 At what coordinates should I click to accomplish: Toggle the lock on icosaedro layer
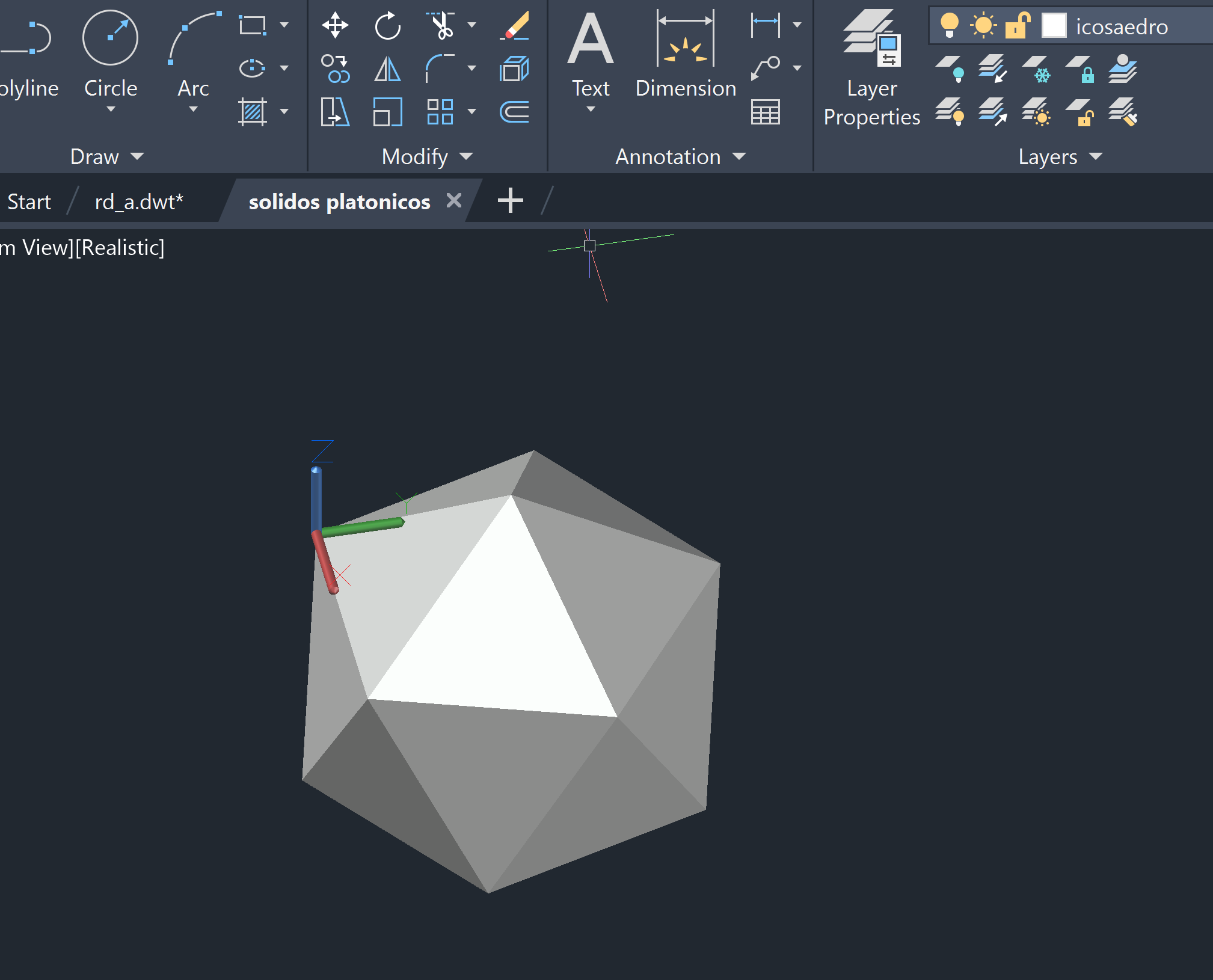tap(1018, 26)
